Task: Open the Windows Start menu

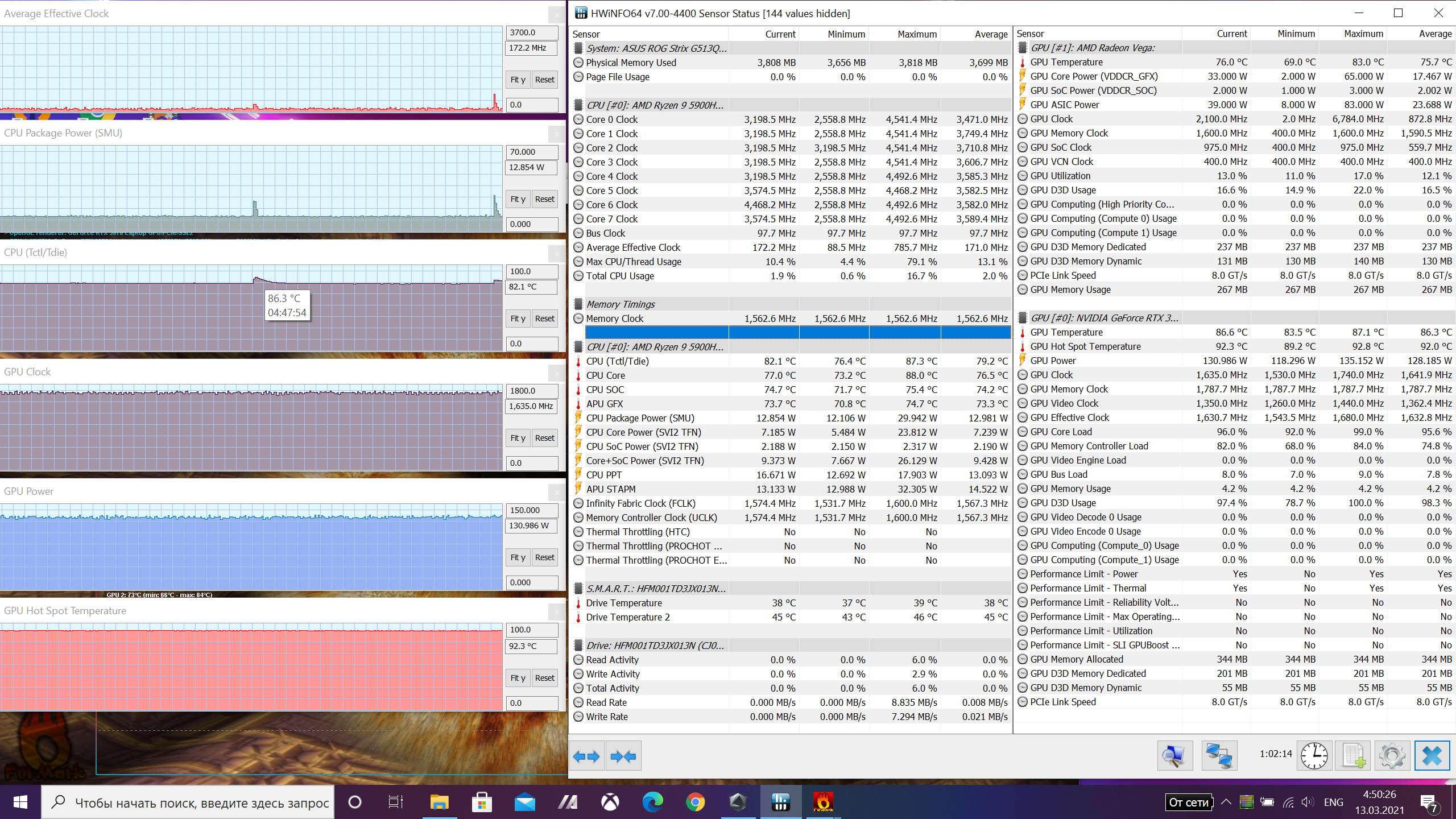Action: pyautogui.click(x=20, y=803)
